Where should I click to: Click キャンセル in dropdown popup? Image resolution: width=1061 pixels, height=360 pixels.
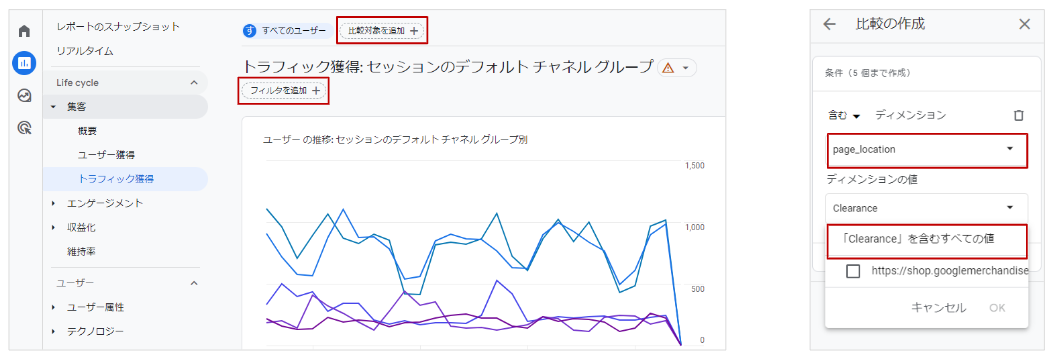point(939,308)
